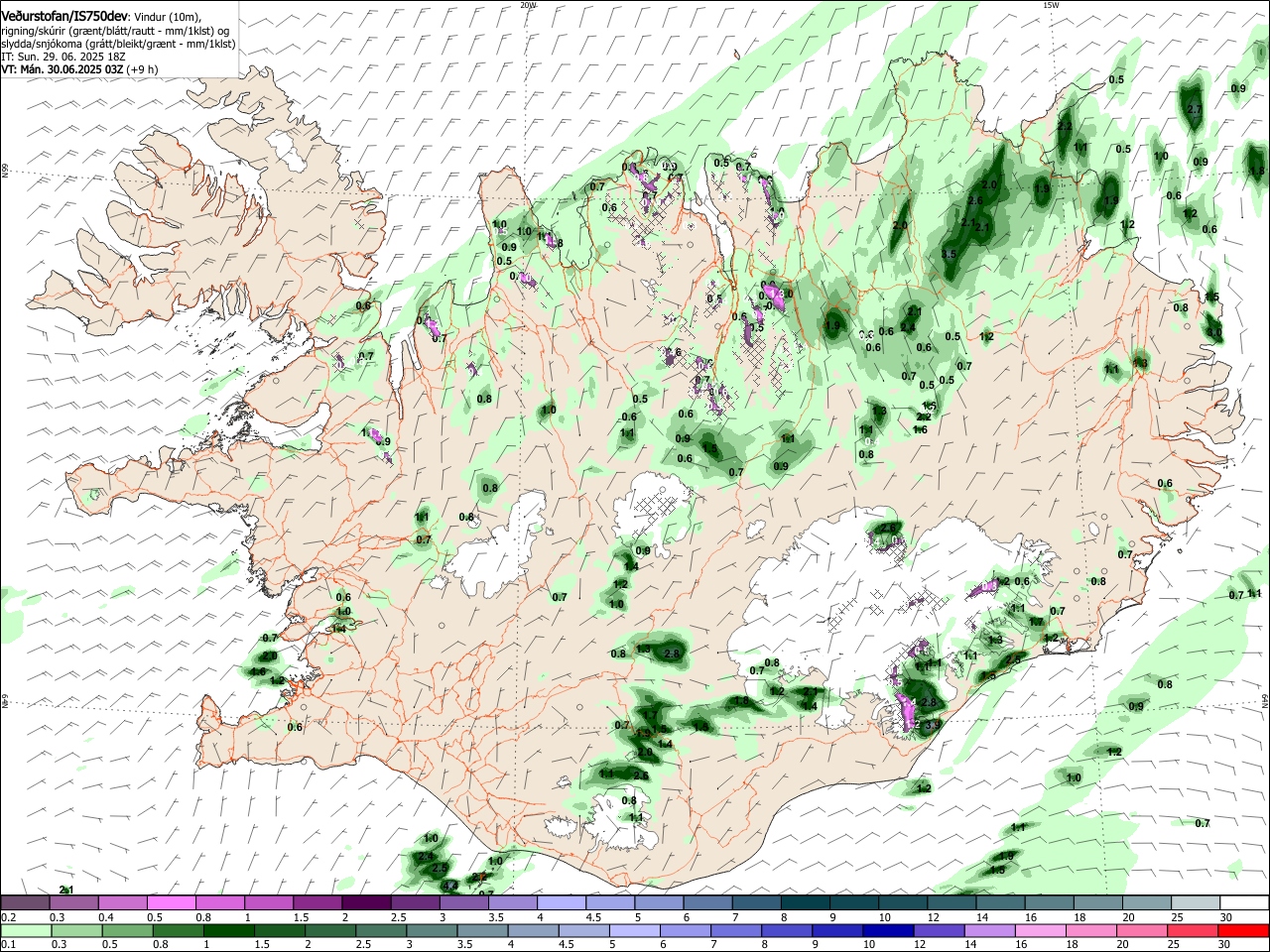
Task: Click the forecast valid time 'VT: Mán. 30.06.2025 03Z'
Action: click(x=62, y=69)
